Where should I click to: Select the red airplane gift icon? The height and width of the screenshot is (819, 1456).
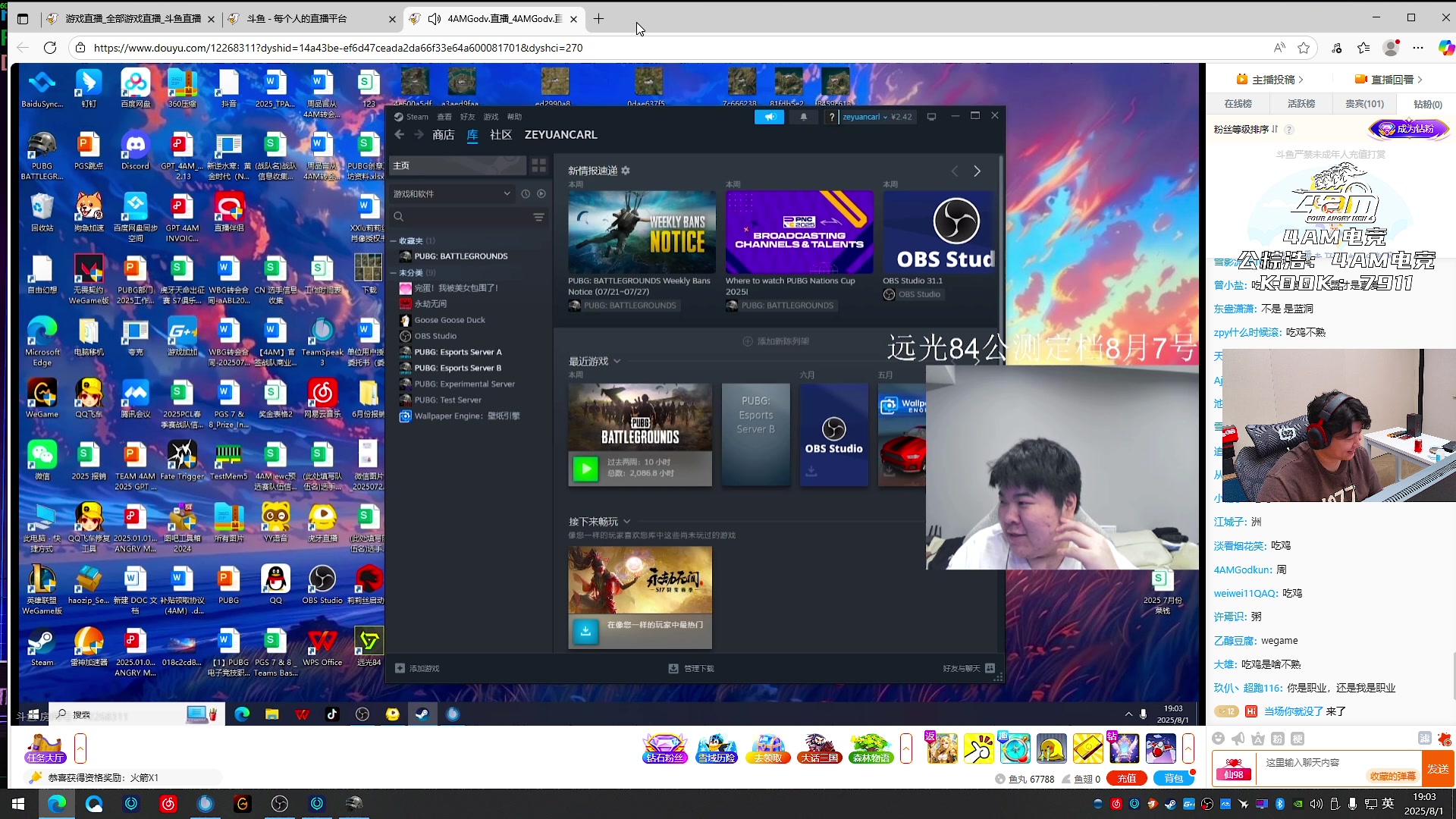point(1160,748)
